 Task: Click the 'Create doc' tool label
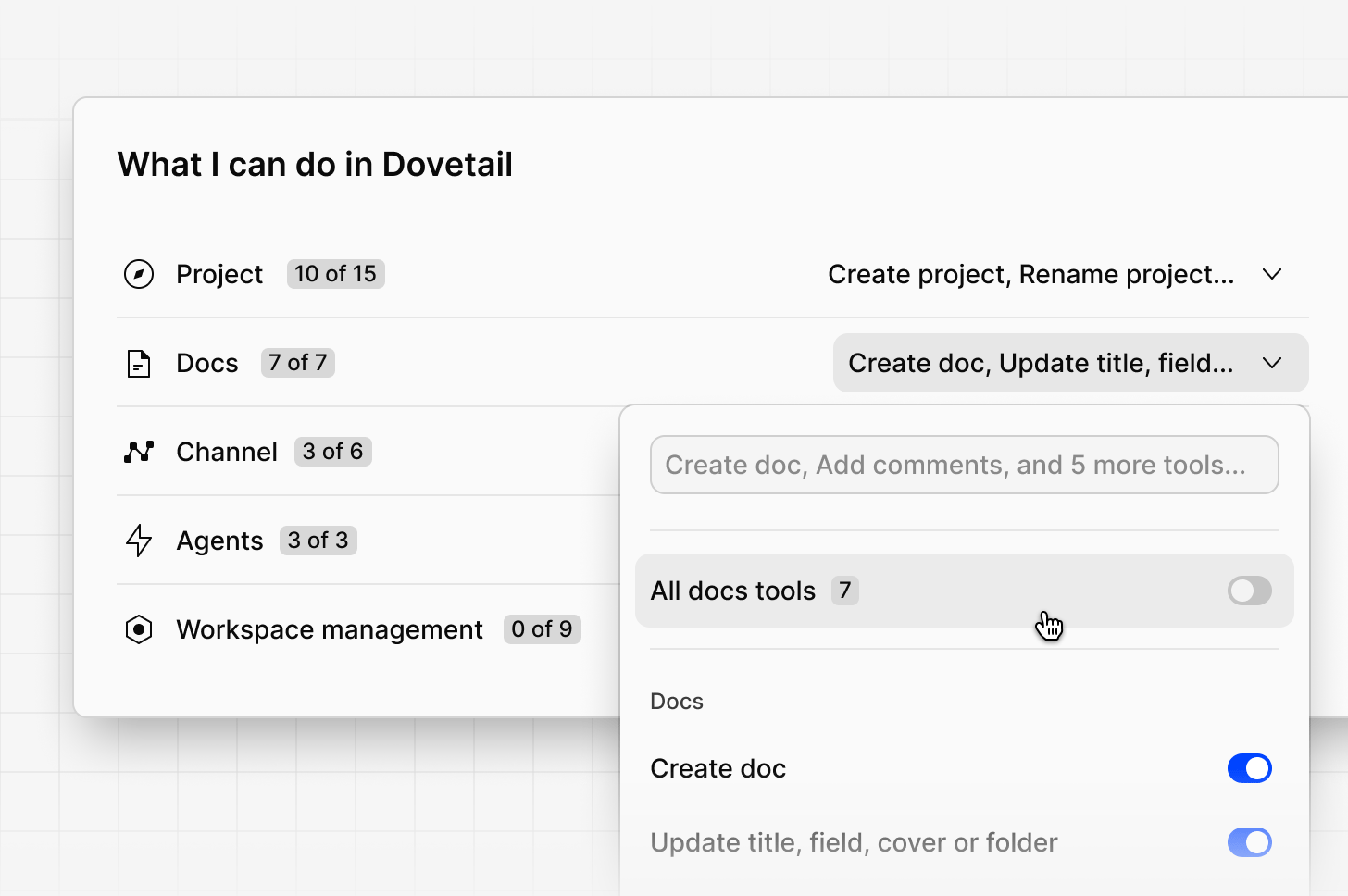tap(718, 768)
